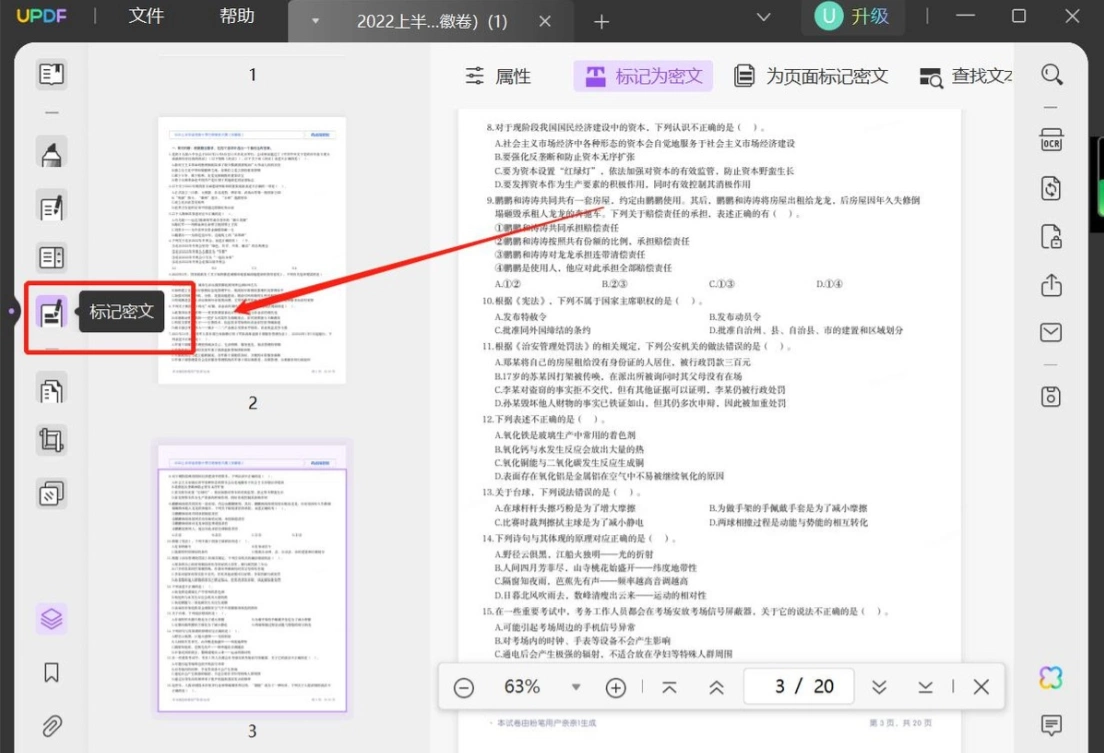Toggle the attachments paperclip panel
This screenshot has height=753, width=1104.
[51, 726]
